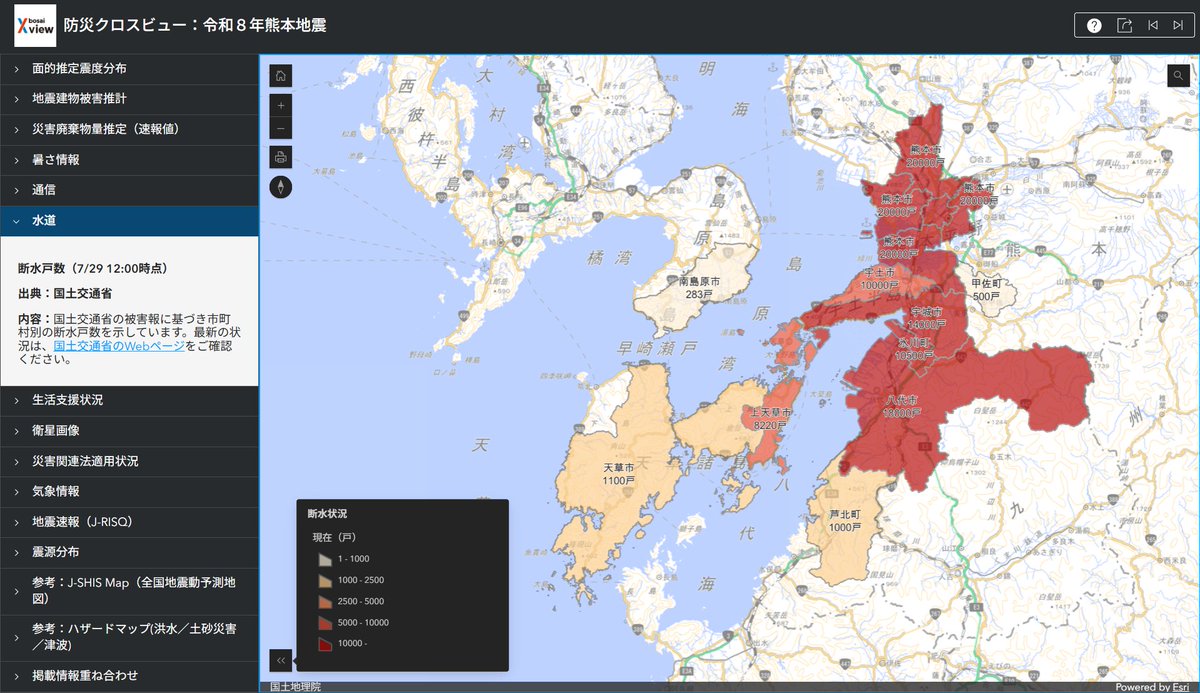Screen dimensions: 1200x693
Task: Zoom in with the plus button
Action: 281,105
